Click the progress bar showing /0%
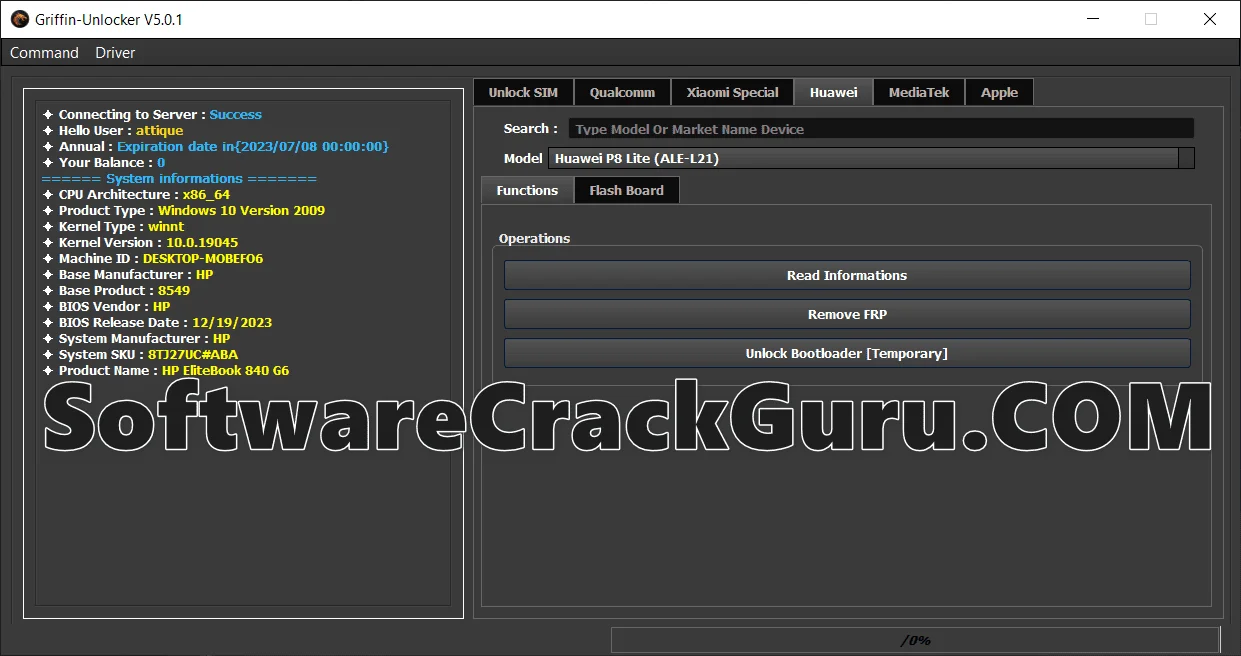Viewport: 1241px width, 656px height. click(915, 640)
